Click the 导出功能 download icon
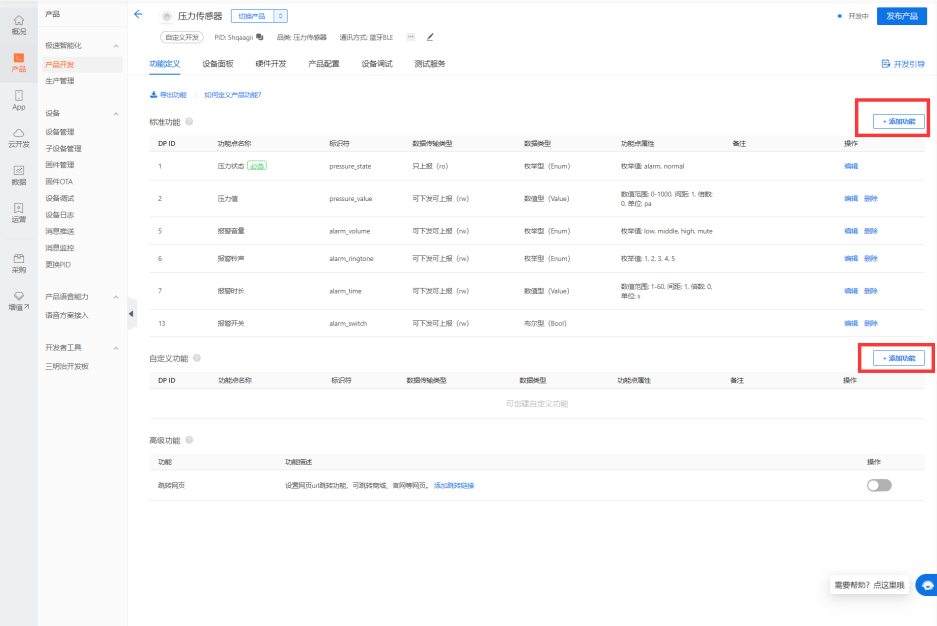937x626 pixels. click(154, 94)
